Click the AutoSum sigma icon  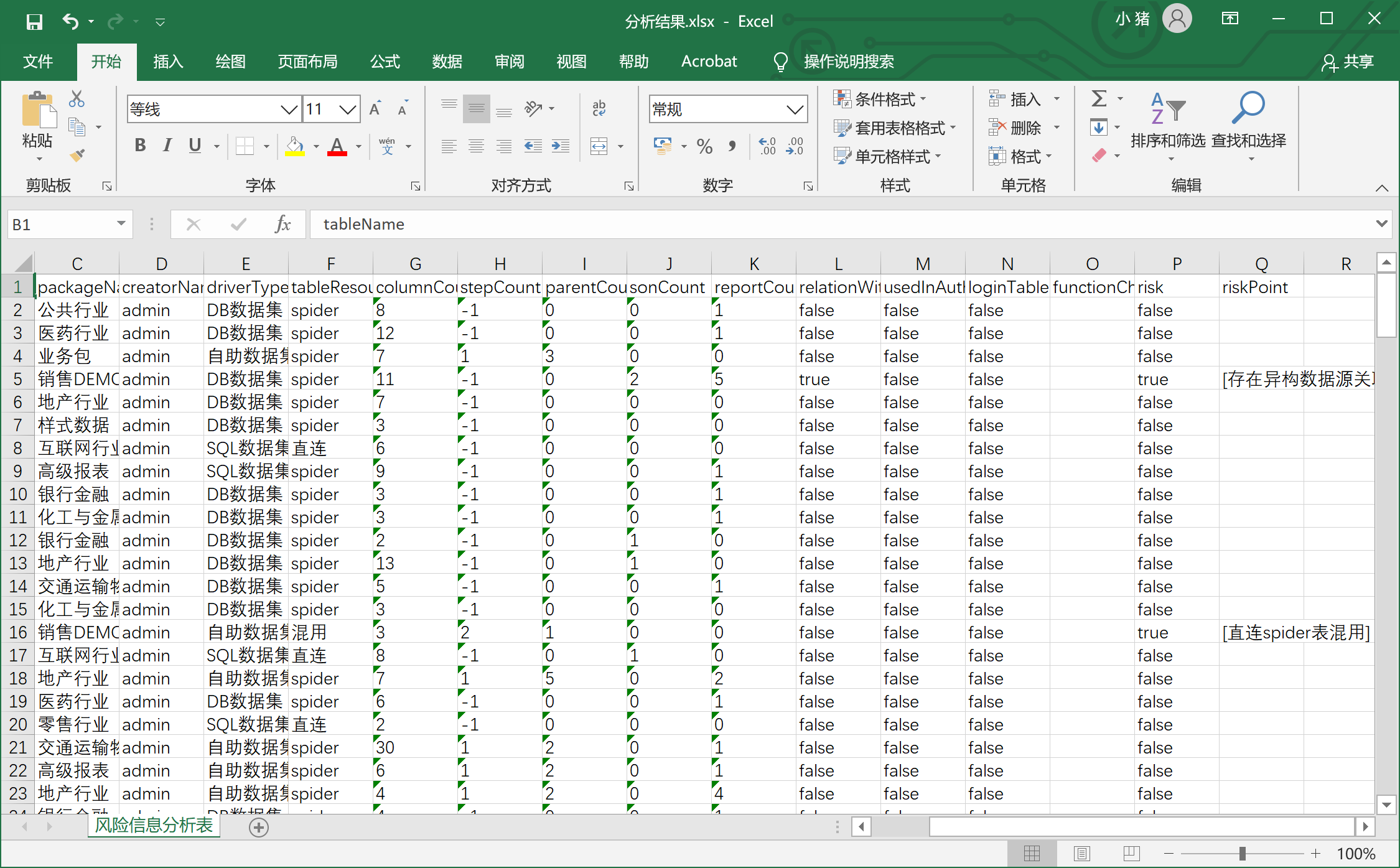1099,98
